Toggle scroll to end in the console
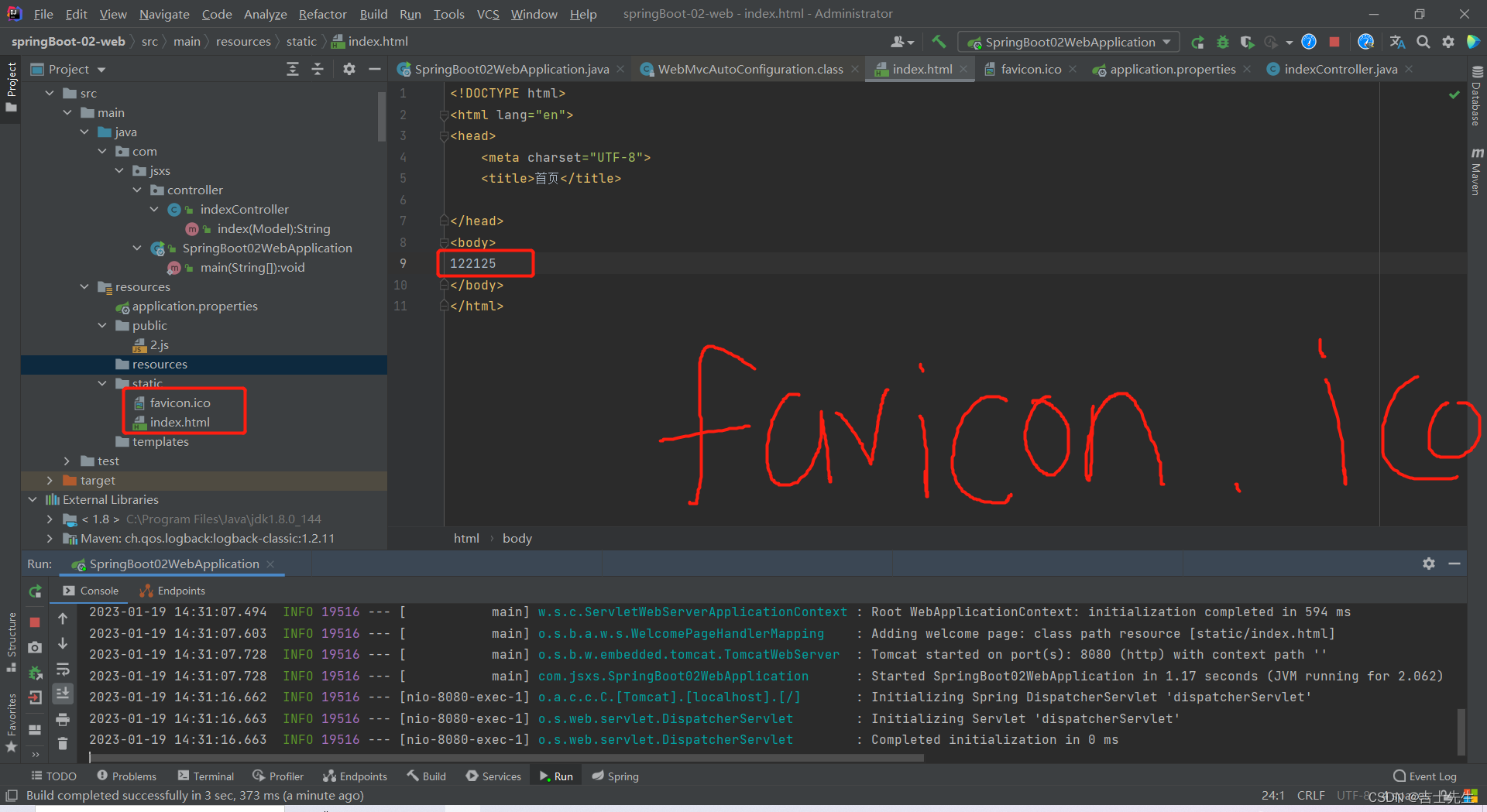Image resolution: width=1487 pixels, height=812 pixels. click(63, 694)
